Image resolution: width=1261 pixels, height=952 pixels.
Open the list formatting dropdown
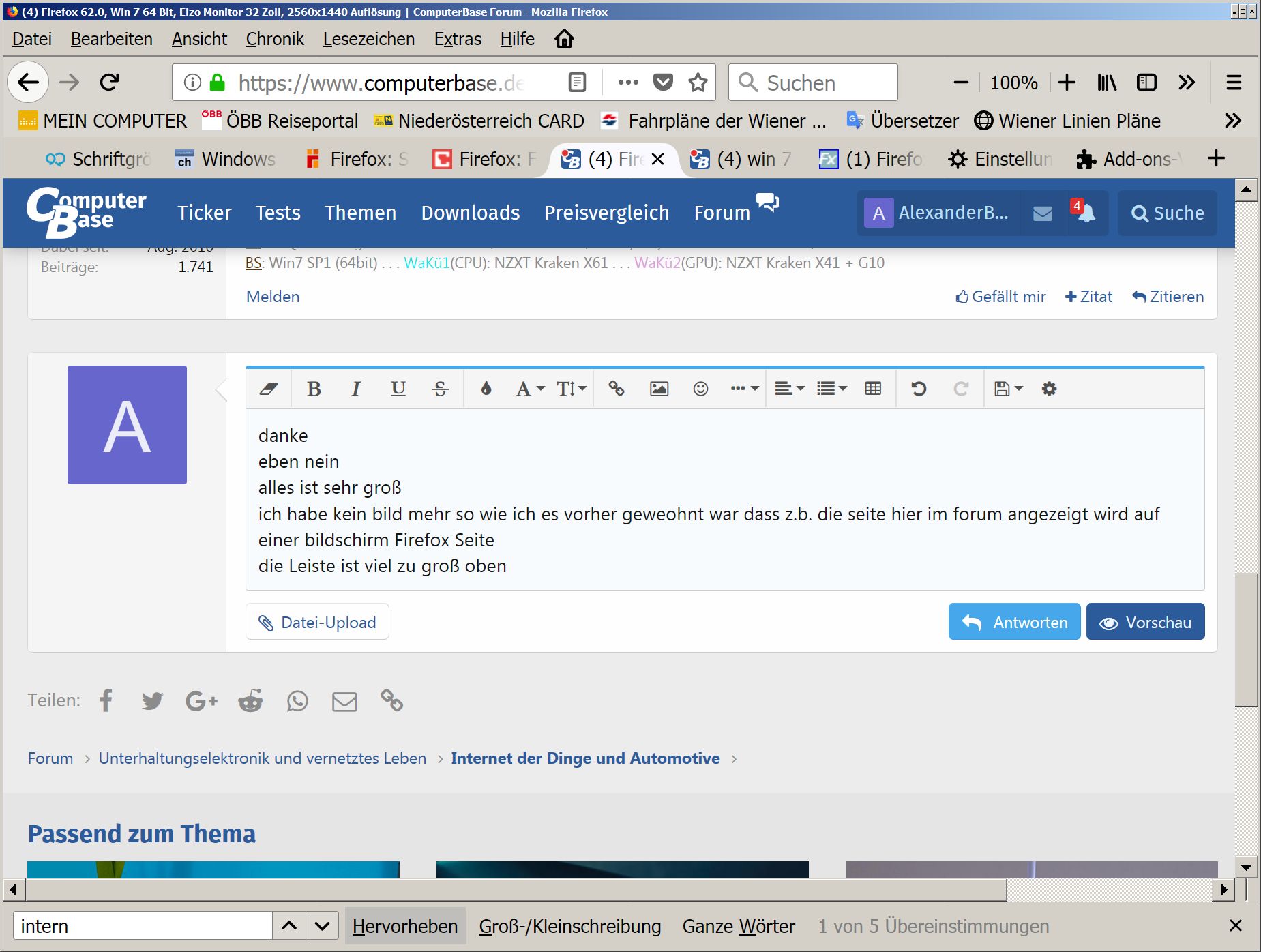coord(832,389)
